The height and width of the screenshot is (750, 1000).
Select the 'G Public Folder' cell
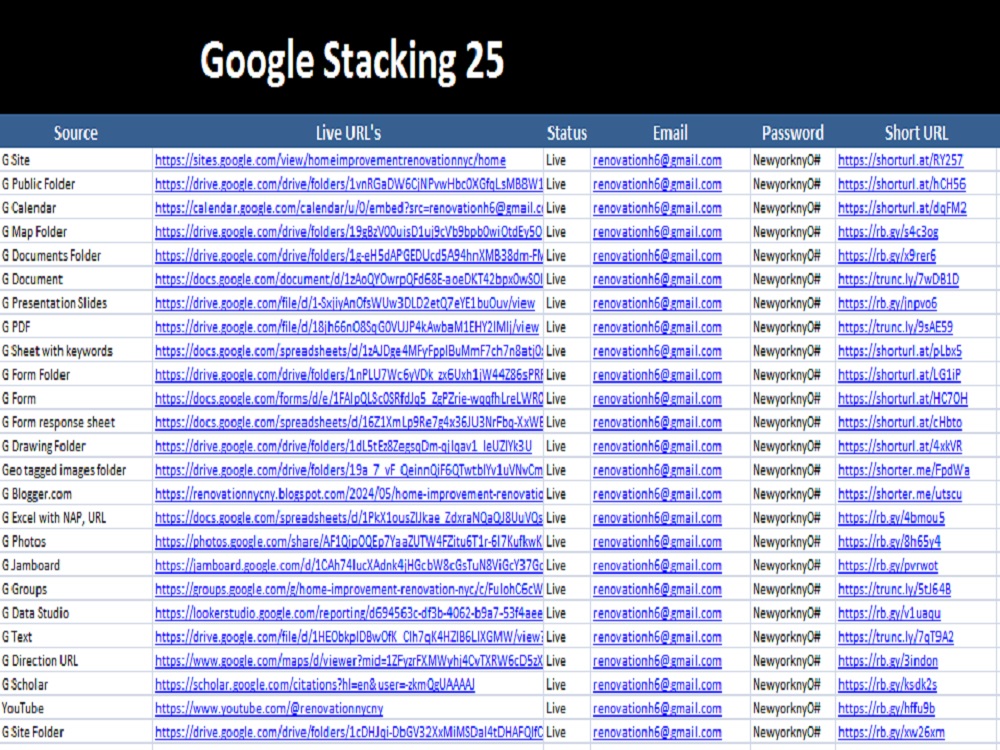(76, 184)
